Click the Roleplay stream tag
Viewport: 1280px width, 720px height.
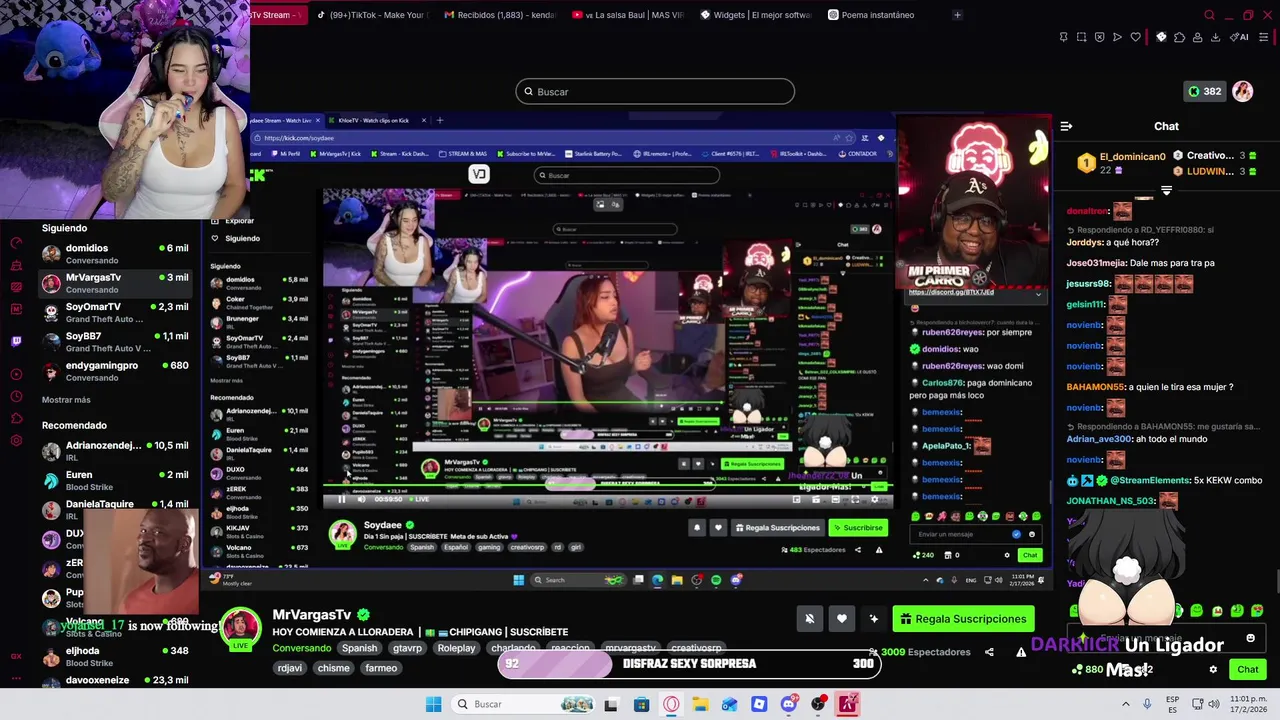[x=457, y=648]
